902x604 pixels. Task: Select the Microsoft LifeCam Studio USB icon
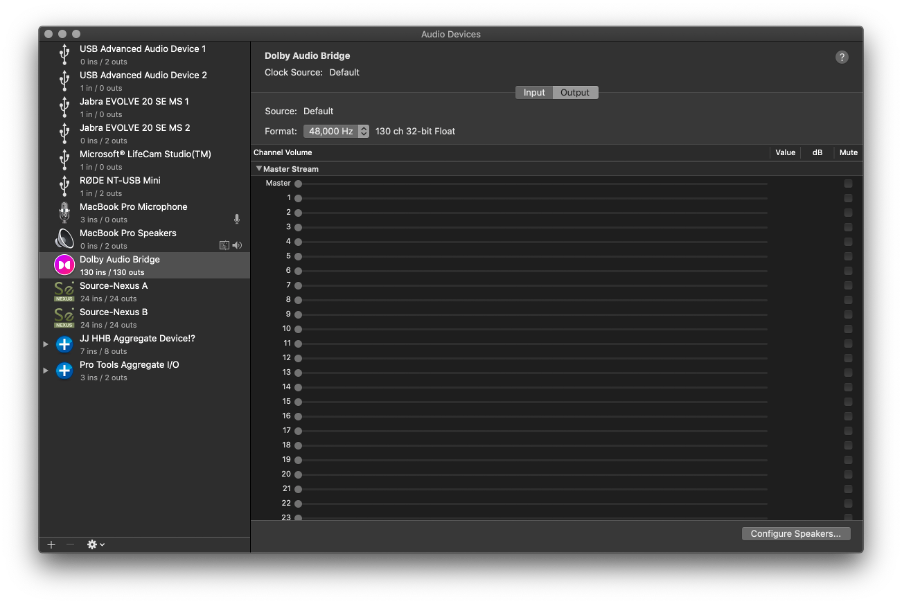click(64, 160)
